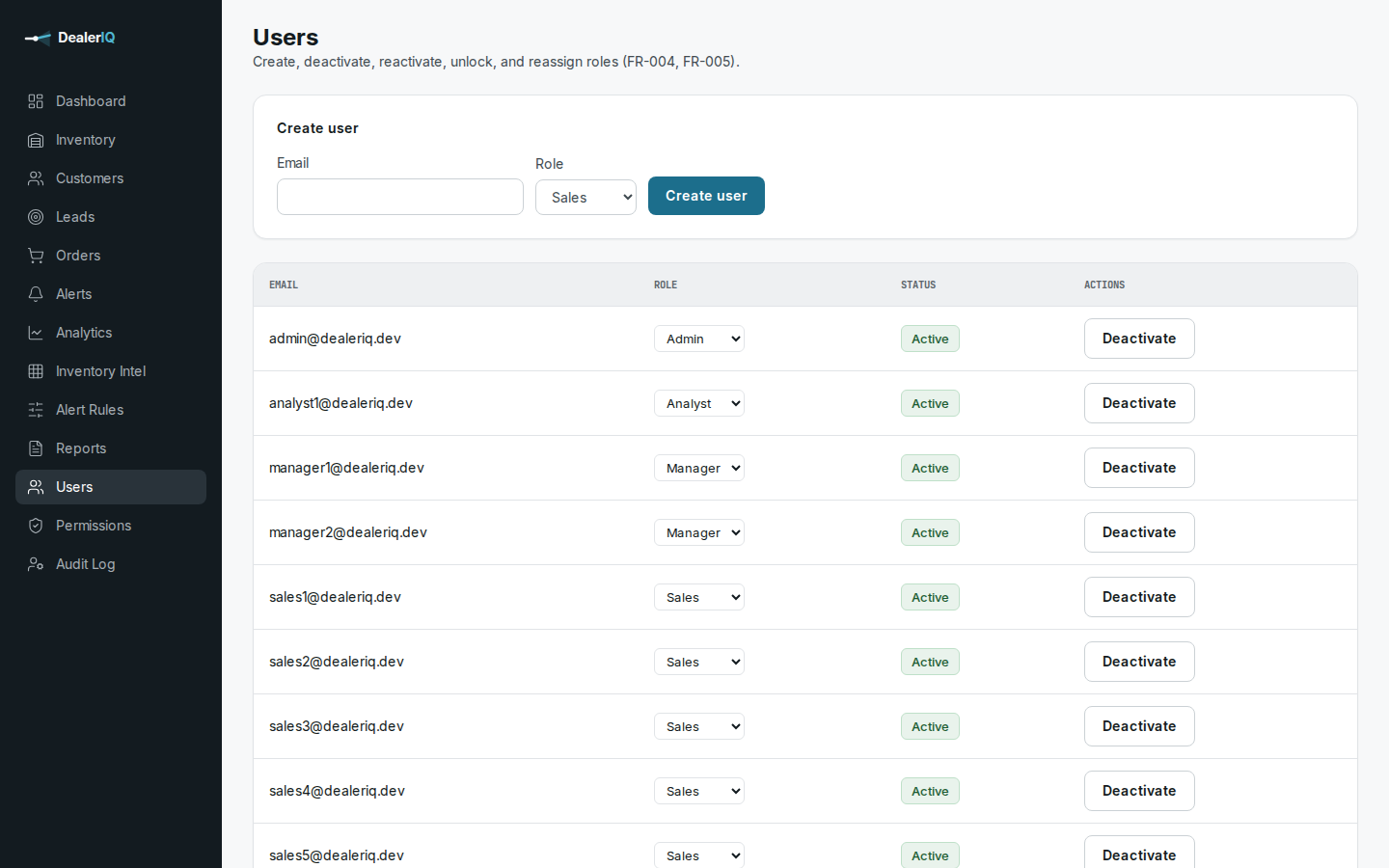Open the Leads page
Viewport: 1389px width, 868px height.
click(111, 217)
